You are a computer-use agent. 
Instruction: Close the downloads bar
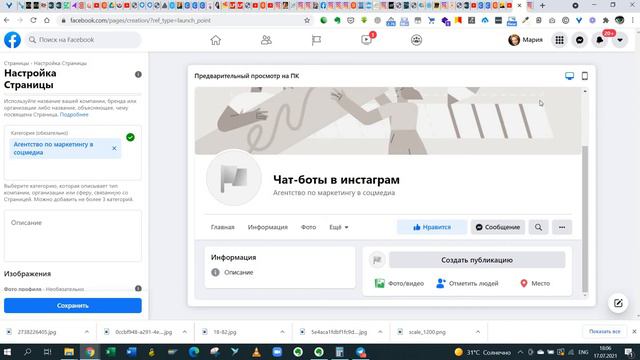coord(634,331)
